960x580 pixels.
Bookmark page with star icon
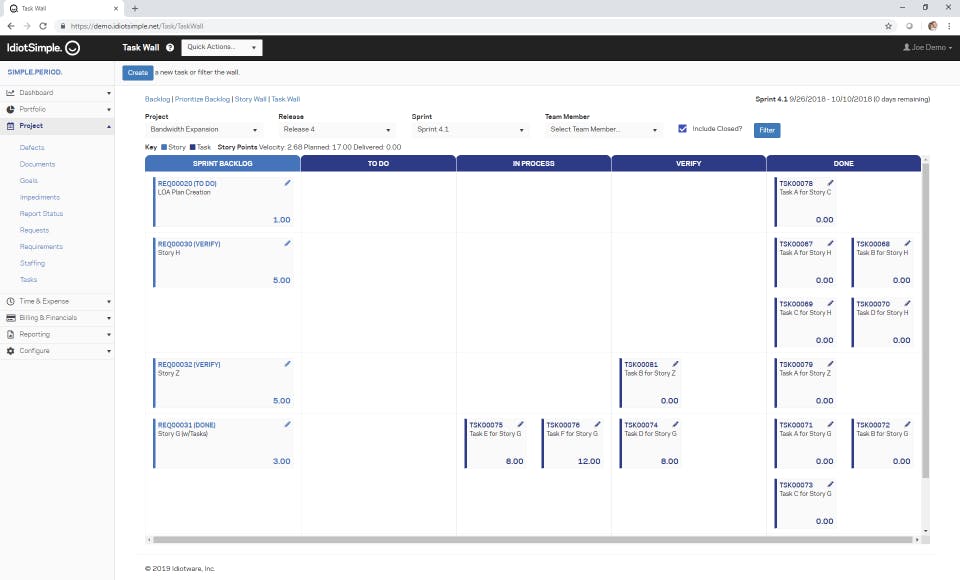[x=888, y=26]
